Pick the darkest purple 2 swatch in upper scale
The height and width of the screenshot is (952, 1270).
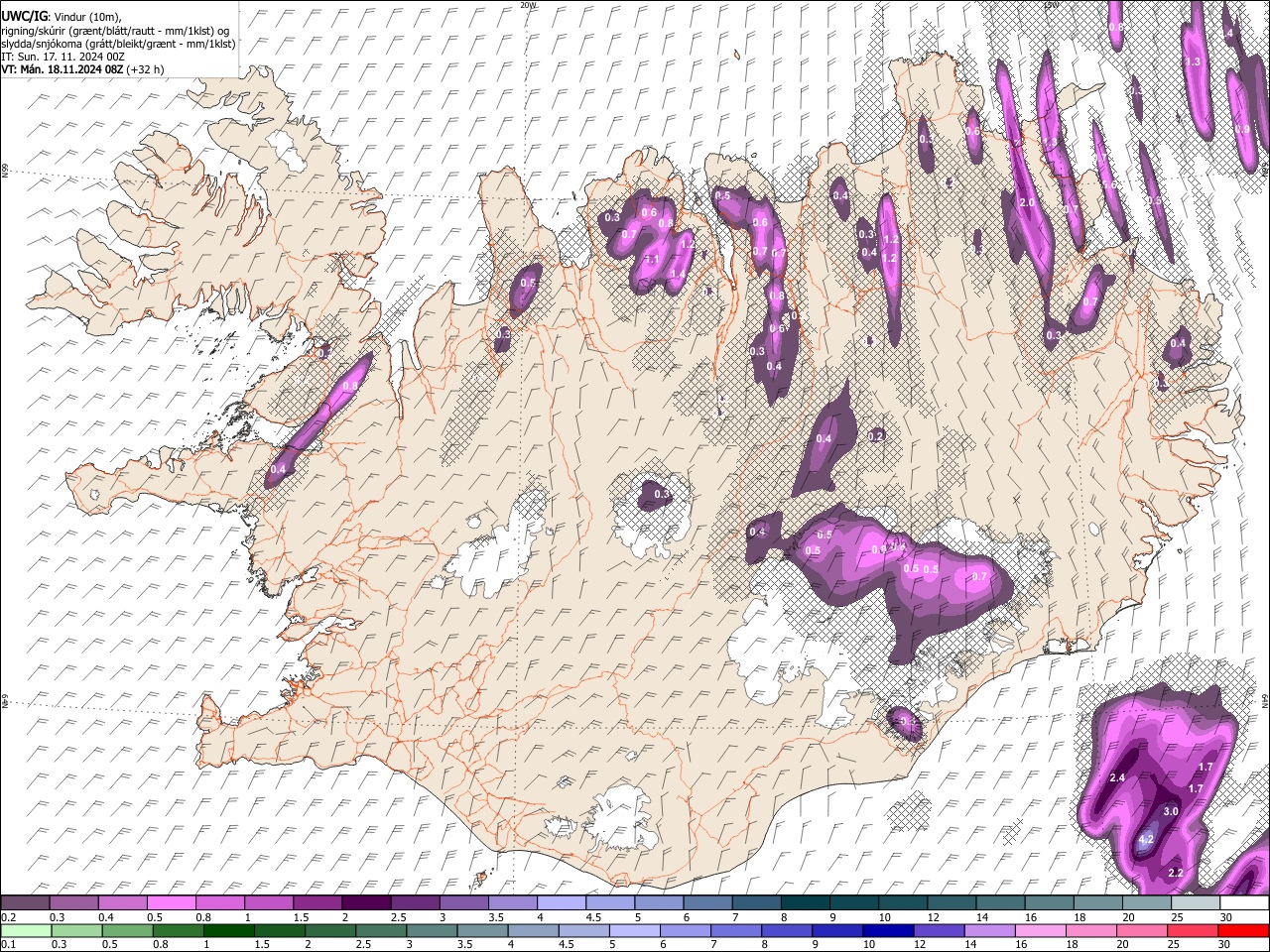pos(366,902)
